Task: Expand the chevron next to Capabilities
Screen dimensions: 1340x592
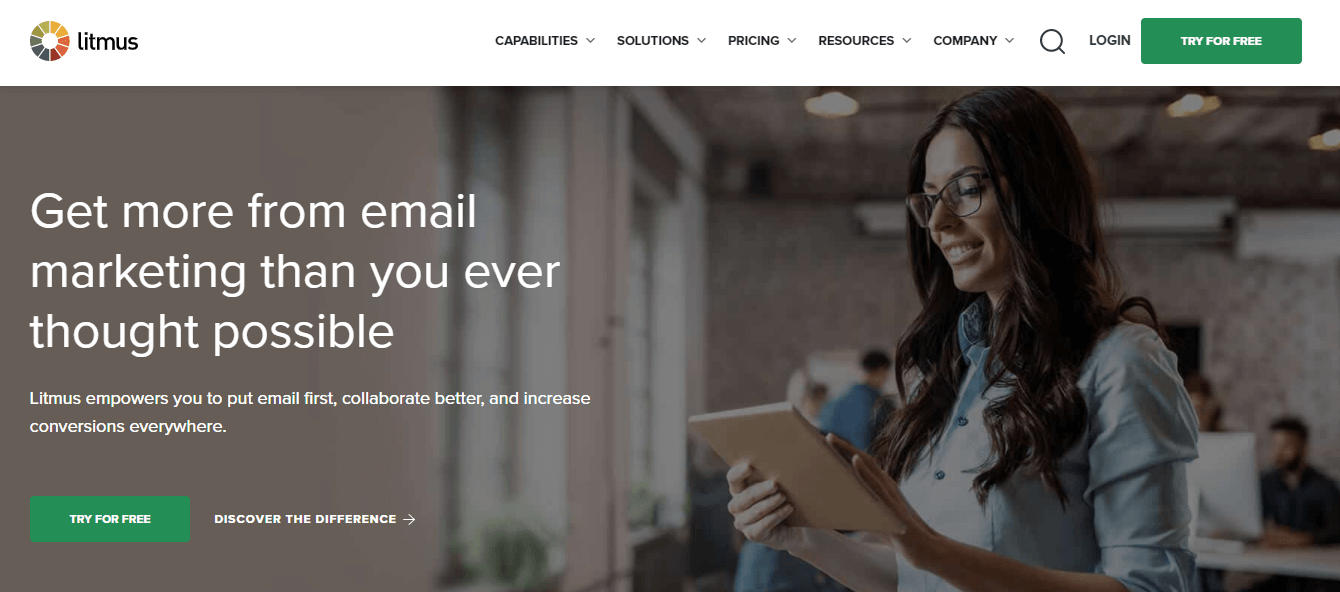Action: pos(590,41)
